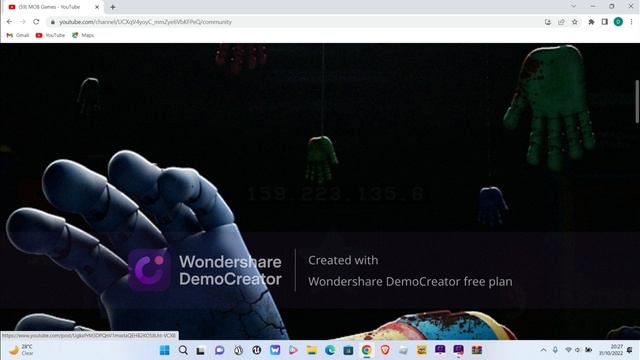Open the Maps bookmark
The width and height of the screenshot is (640, 360).
click(x=83, y=35)
